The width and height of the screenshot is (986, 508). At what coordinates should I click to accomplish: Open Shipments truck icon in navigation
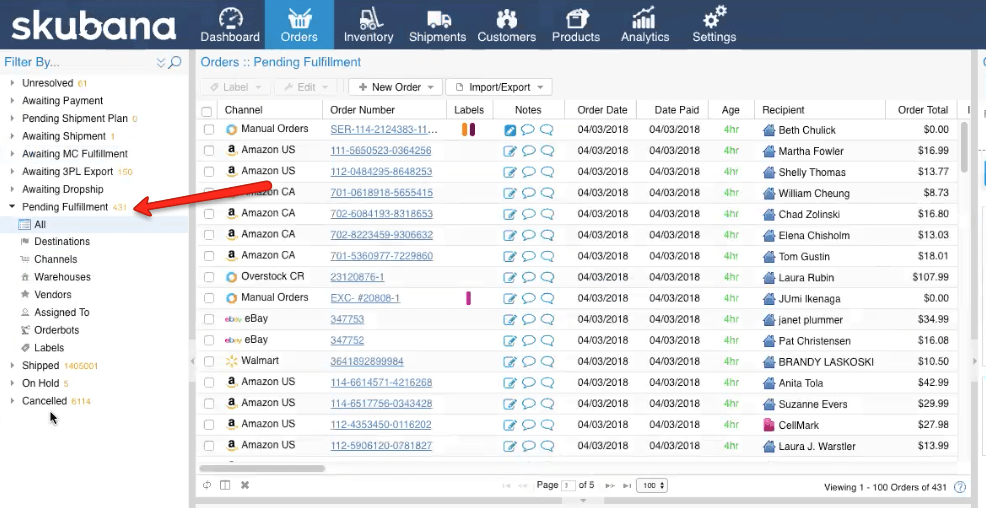click(438, 19)
